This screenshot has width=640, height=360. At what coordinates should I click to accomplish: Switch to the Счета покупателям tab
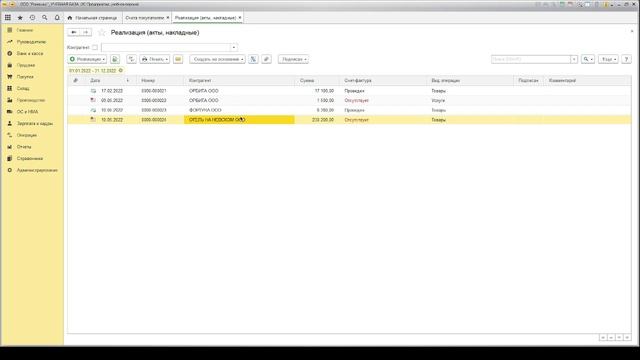pyautogui.click(x=144, y=18)
